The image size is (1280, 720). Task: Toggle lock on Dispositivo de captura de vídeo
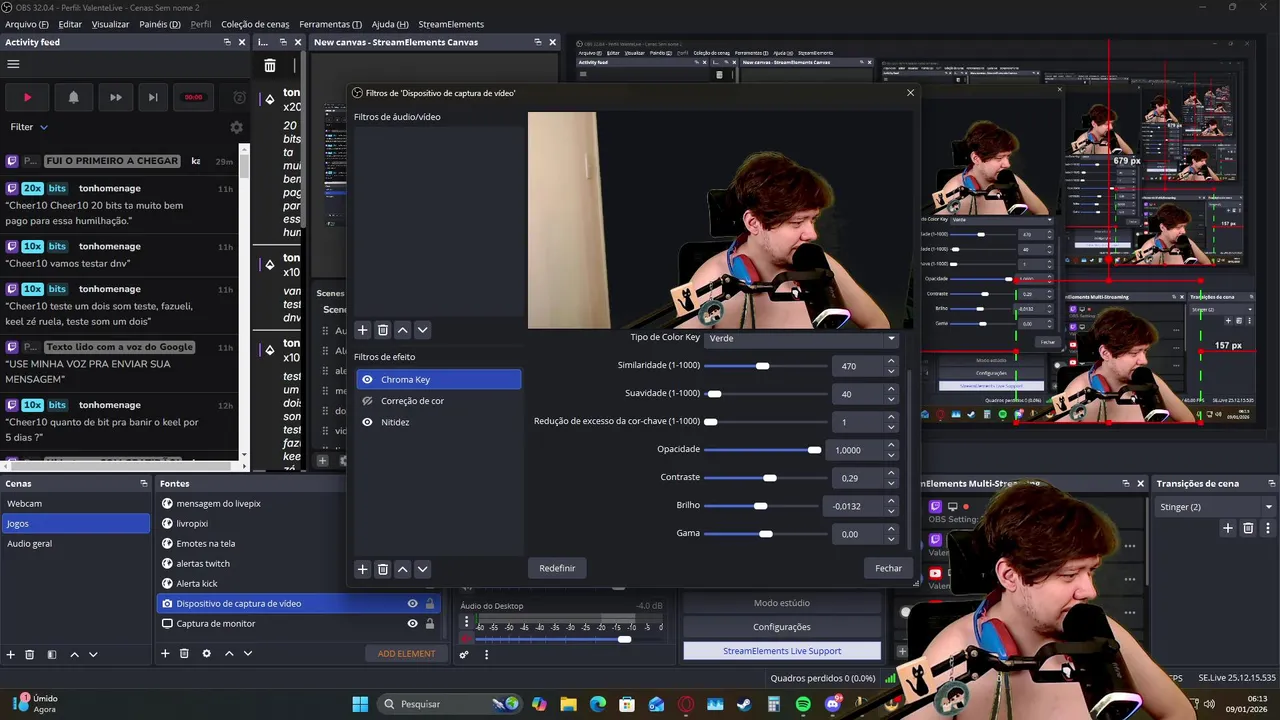(x=430, y=604)
